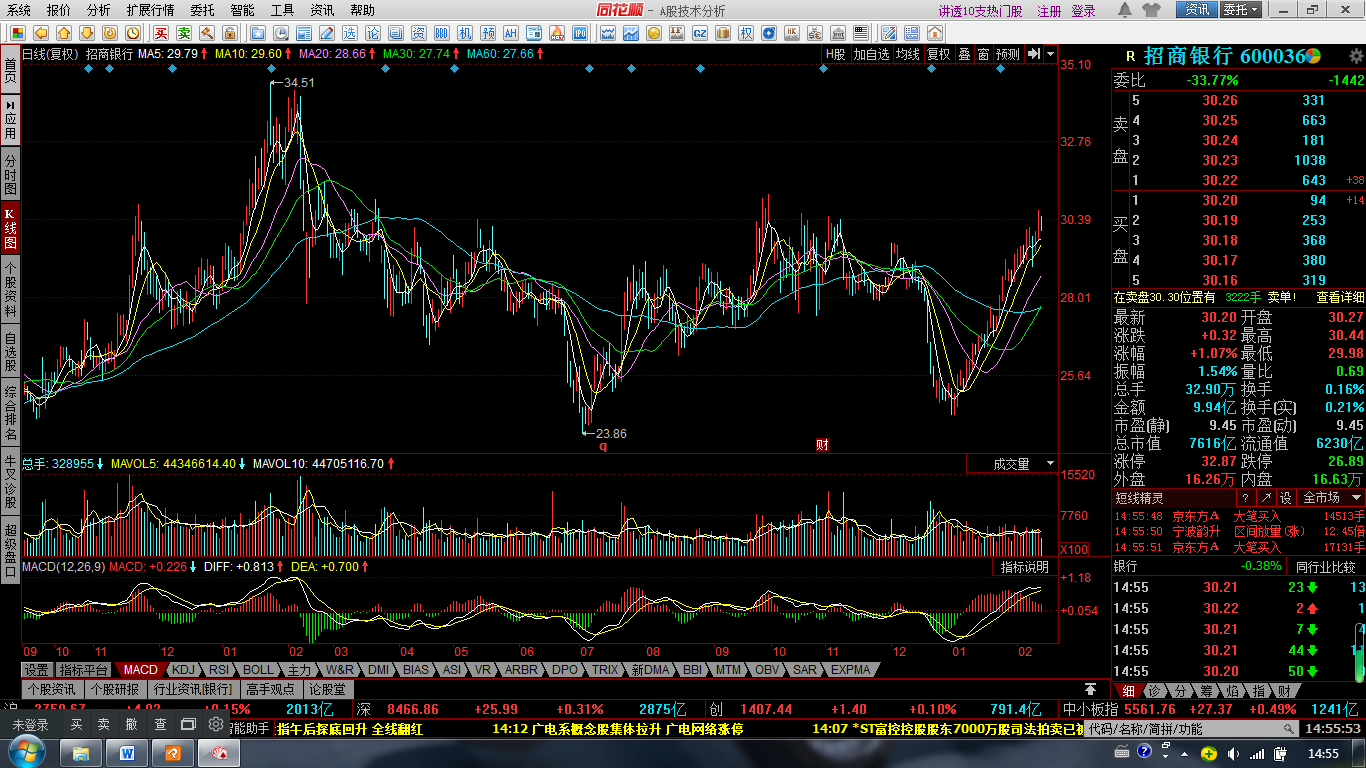Viewport: 1366px width, 768px height.
Task: Open the 代码/名称/简拼/功能 search box
Action: [1191, 729]
